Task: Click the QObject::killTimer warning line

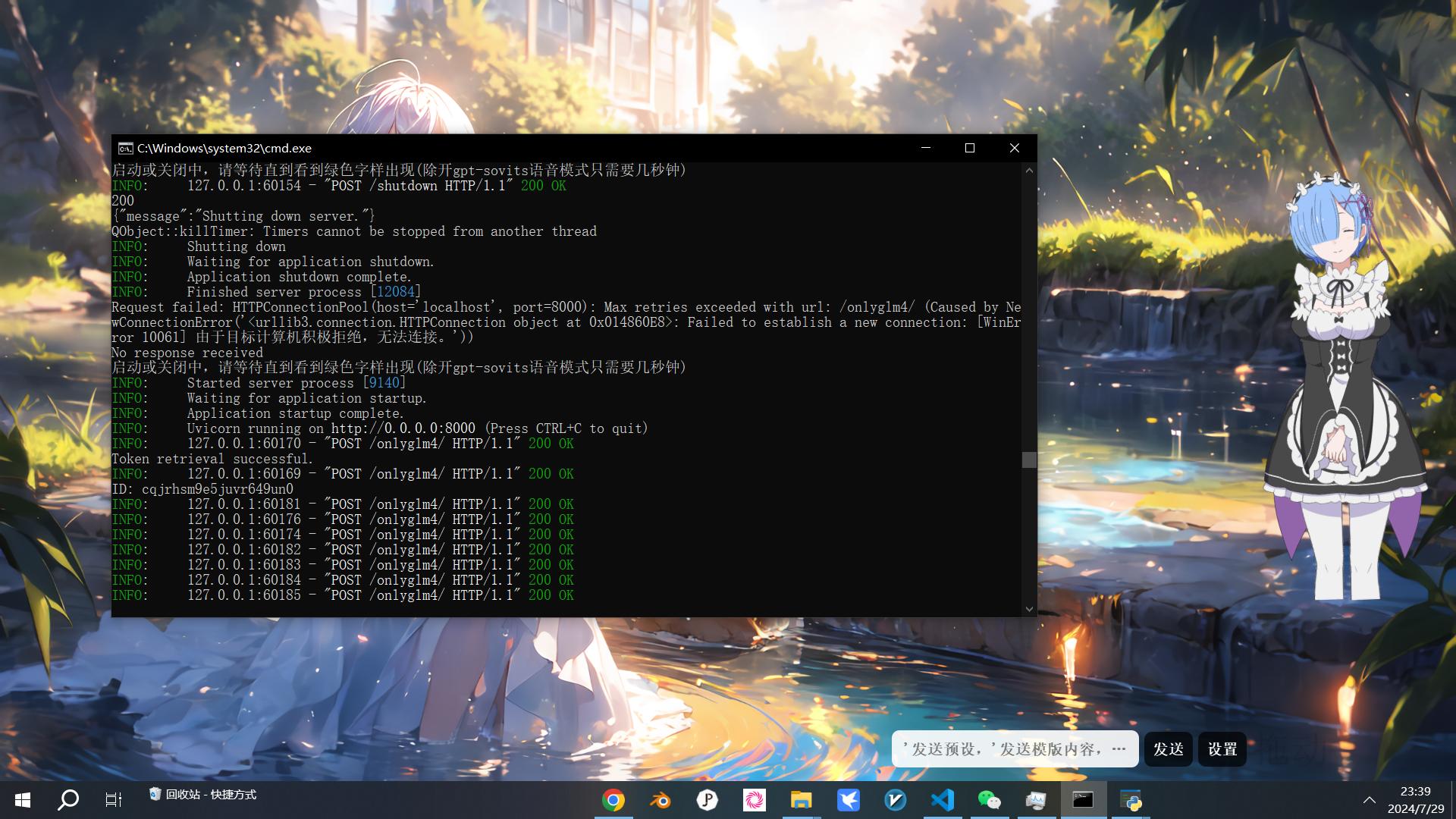Action: click(354, 231)
